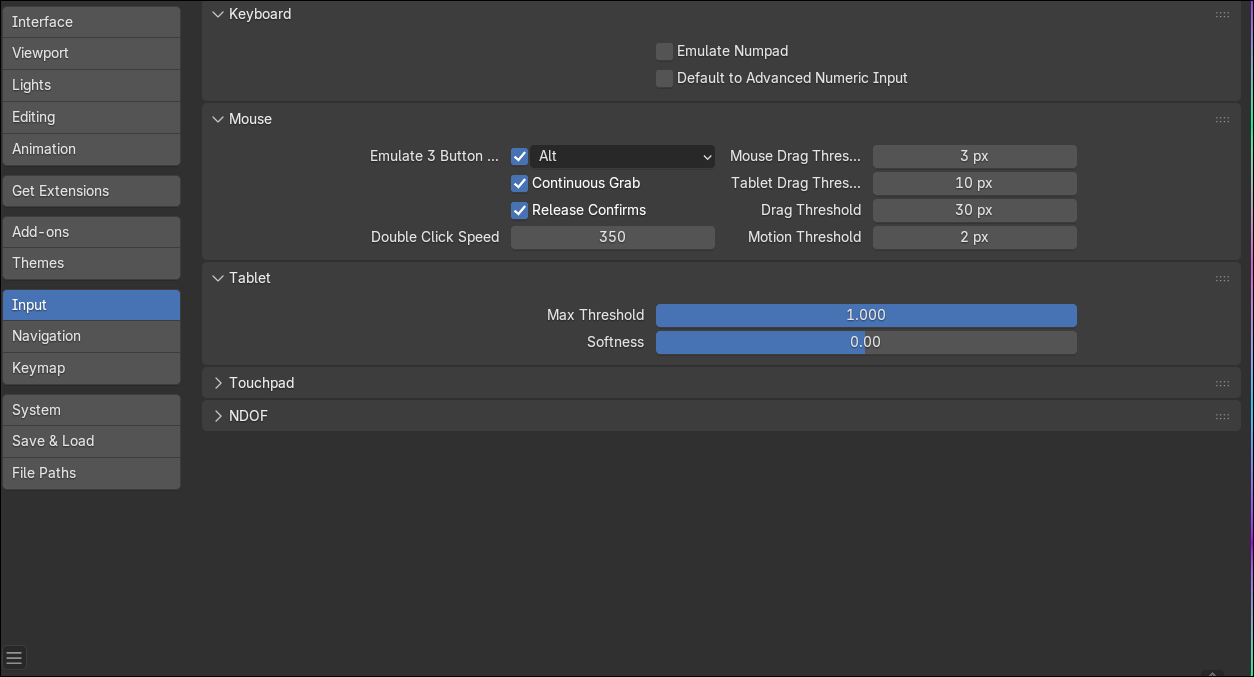Open the Add-ons section

pyautogui.click(x=91, y=232)
